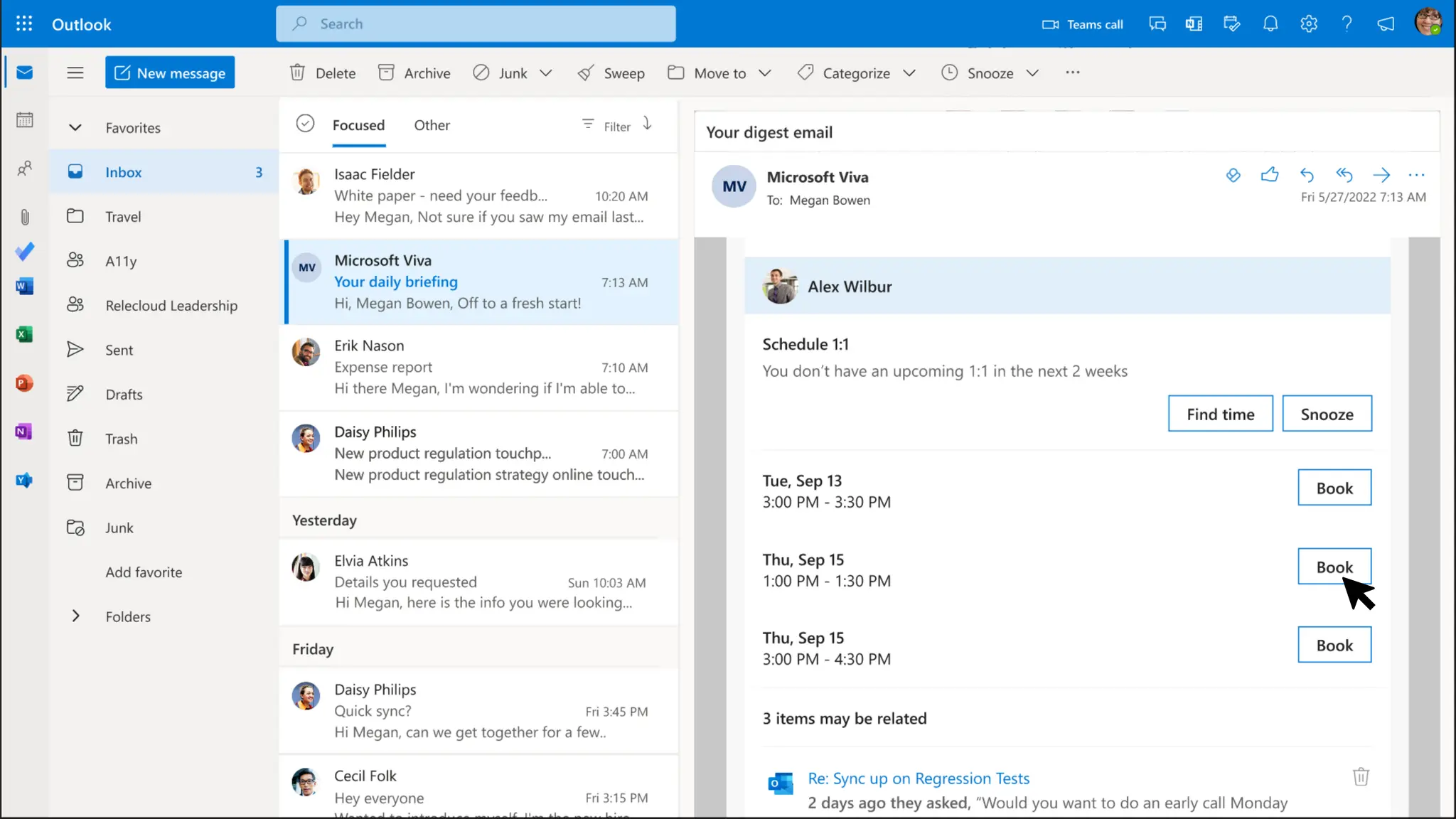Click the Like thumbs-up icon
This screenshot has height=819, width=1456.
click(1269, 175)
